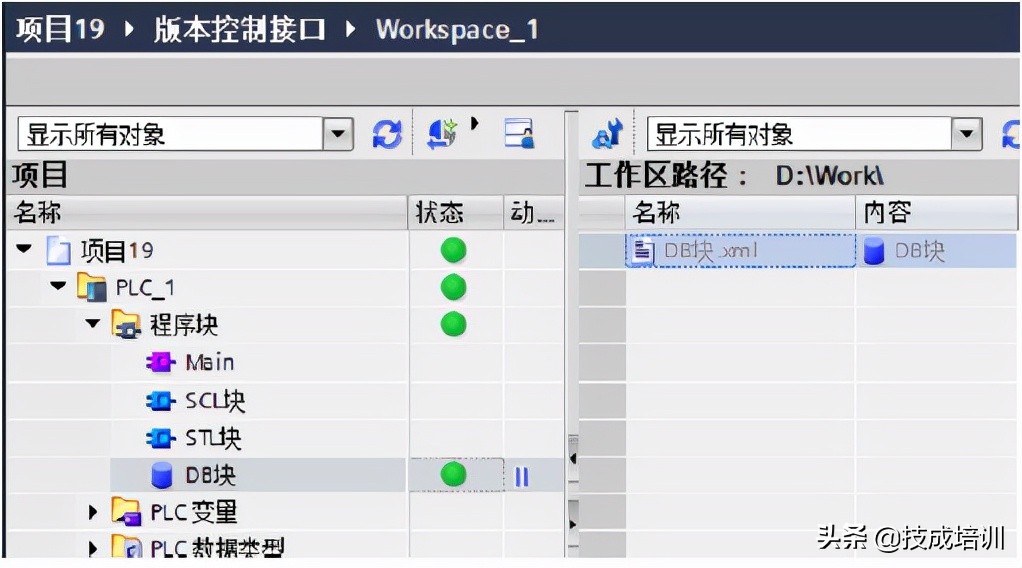This screenshot has width=1022, height=568.
Task: Select the SCL块 block in tree
Action: [215, 400]
